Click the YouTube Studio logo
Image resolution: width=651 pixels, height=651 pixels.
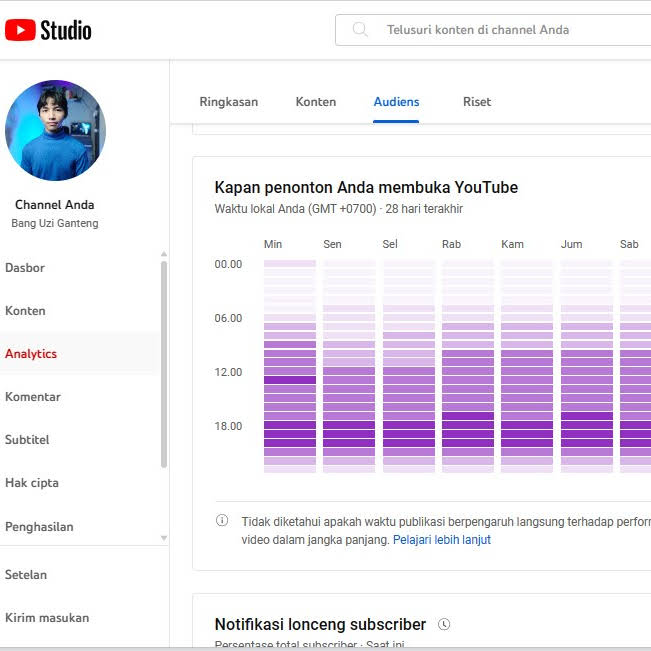pyautogui.click(x=48, y=30)
